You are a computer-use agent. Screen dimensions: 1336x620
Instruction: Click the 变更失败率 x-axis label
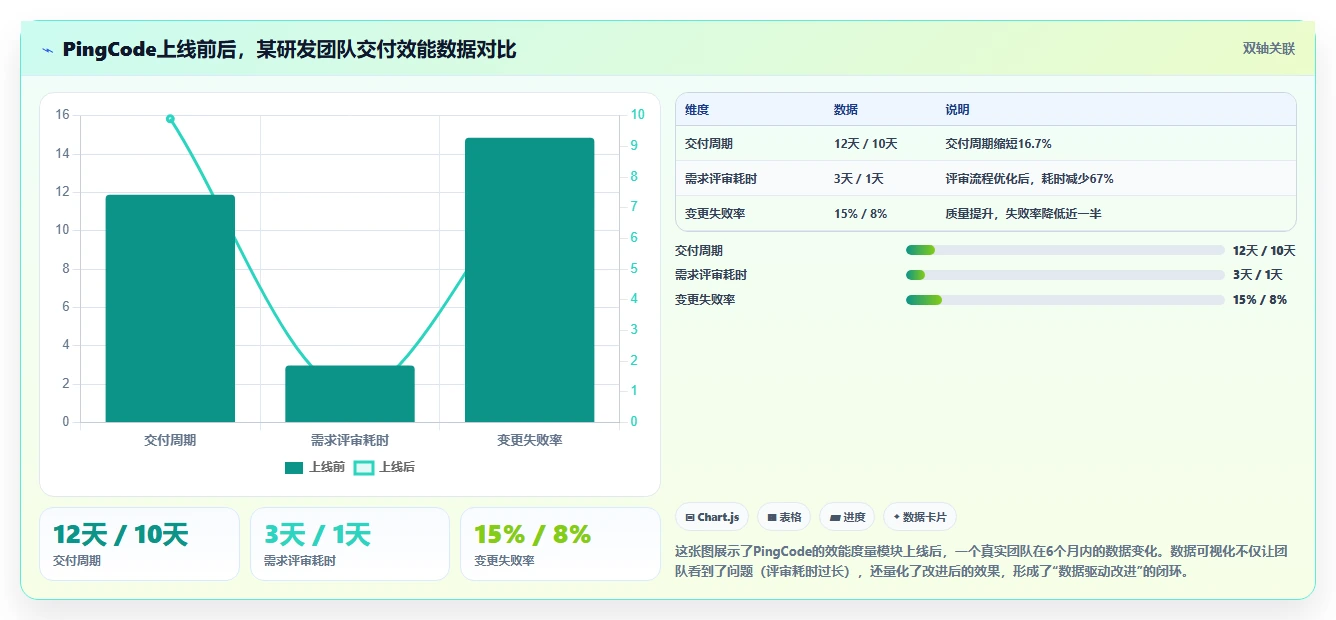[x=530, y=440]
